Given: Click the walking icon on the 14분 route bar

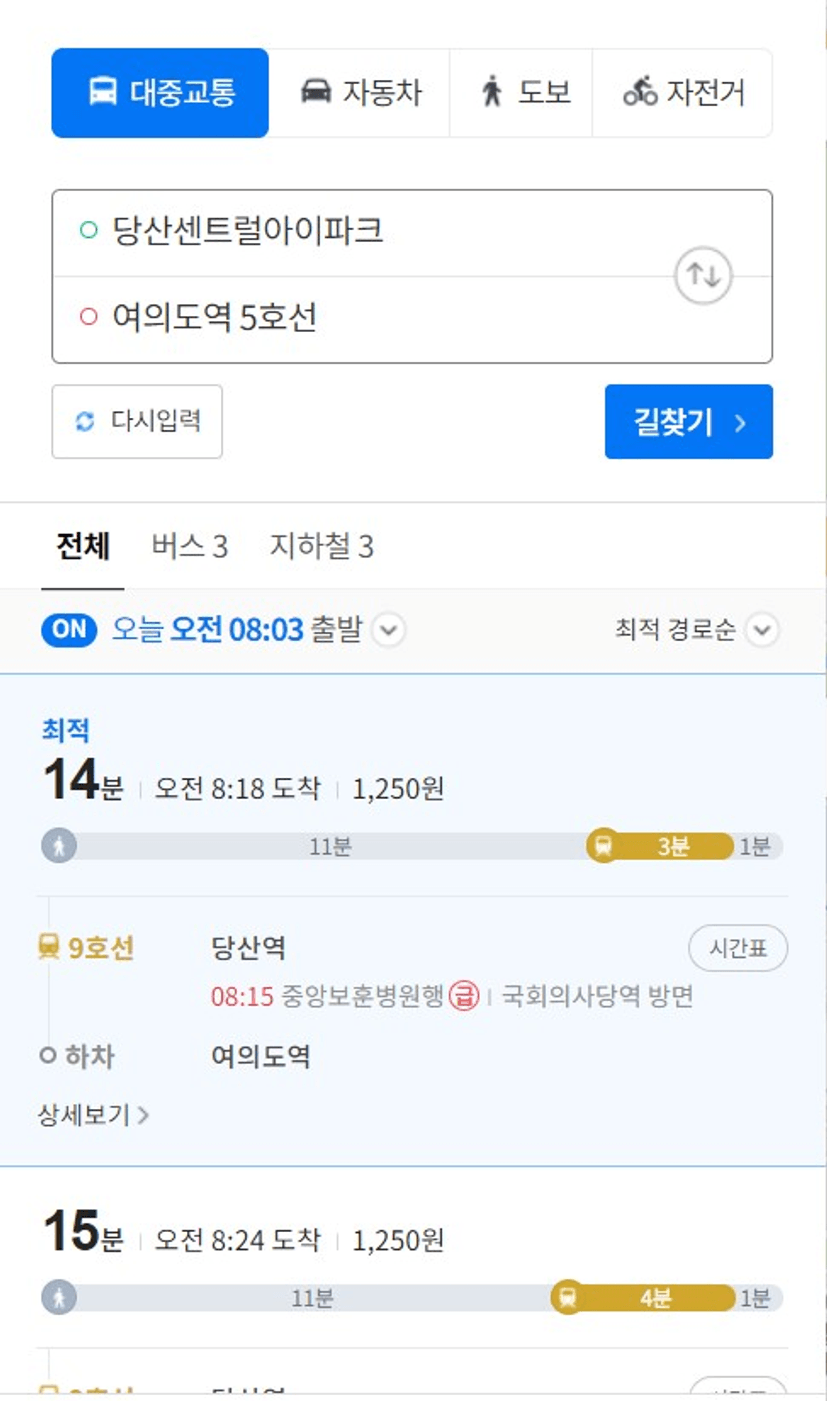Looking at the screenshot, I should pos(59,847).
